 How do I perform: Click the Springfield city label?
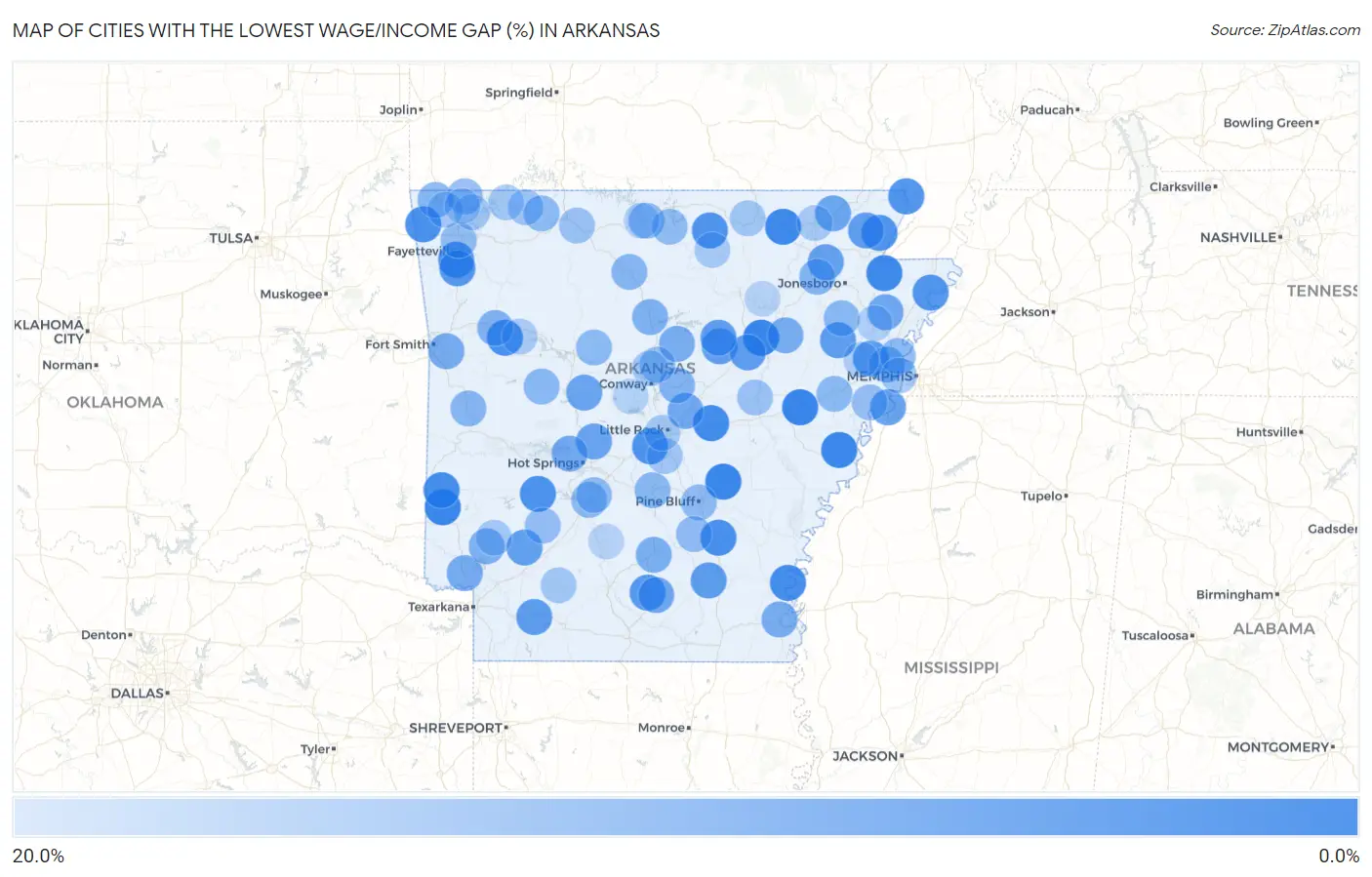519,93
